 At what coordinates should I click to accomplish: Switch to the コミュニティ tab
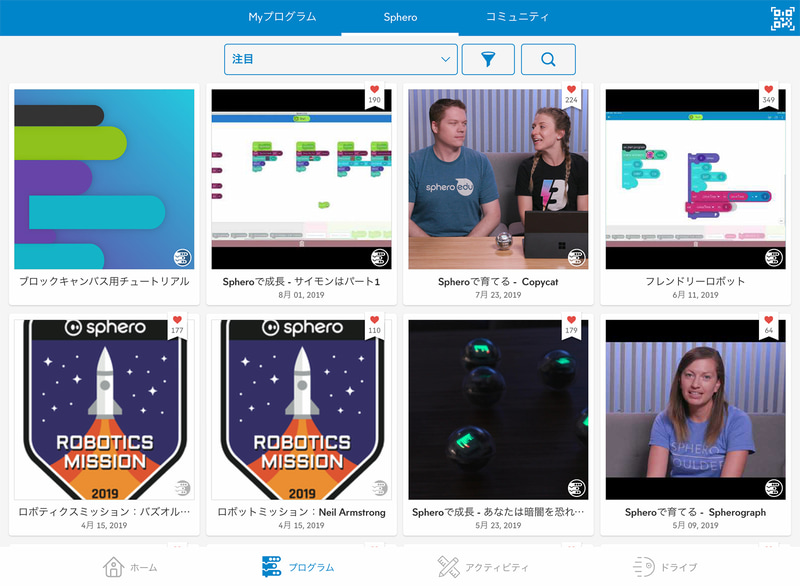point(517,17)
